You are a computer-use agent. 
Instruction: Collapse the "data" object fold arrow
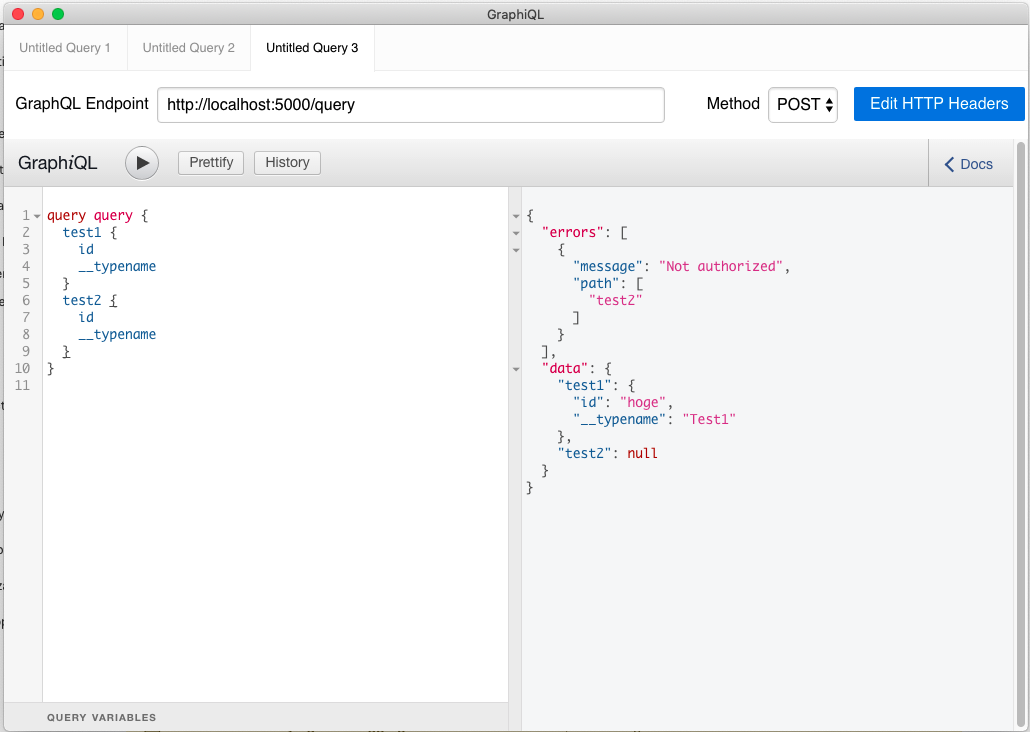(516, 369)
